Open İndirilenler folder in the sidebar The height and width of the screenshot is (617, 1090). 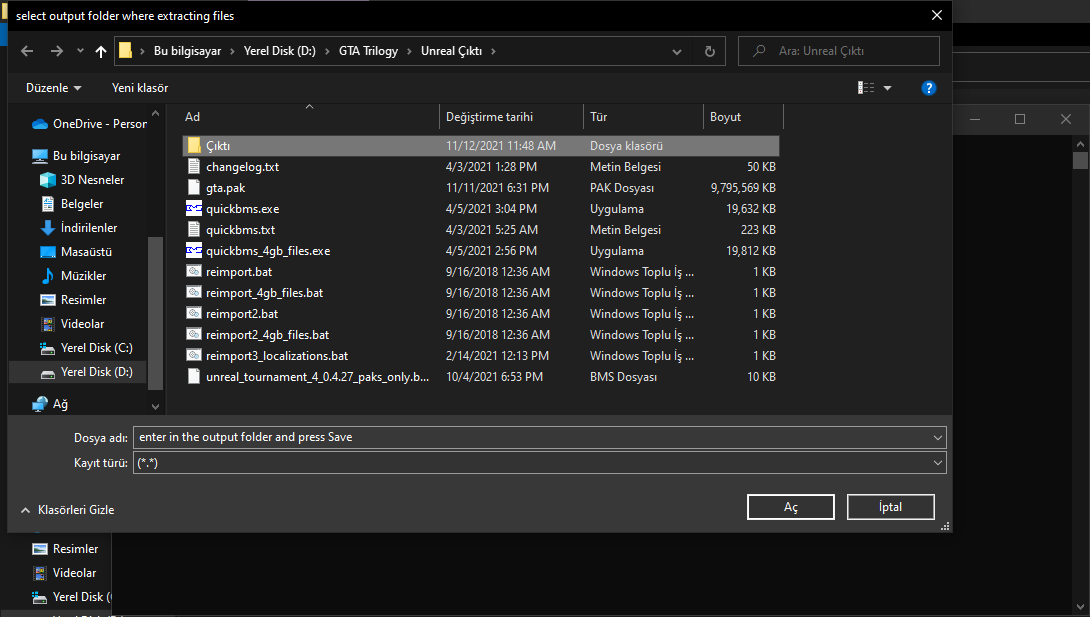coord(79,228)
